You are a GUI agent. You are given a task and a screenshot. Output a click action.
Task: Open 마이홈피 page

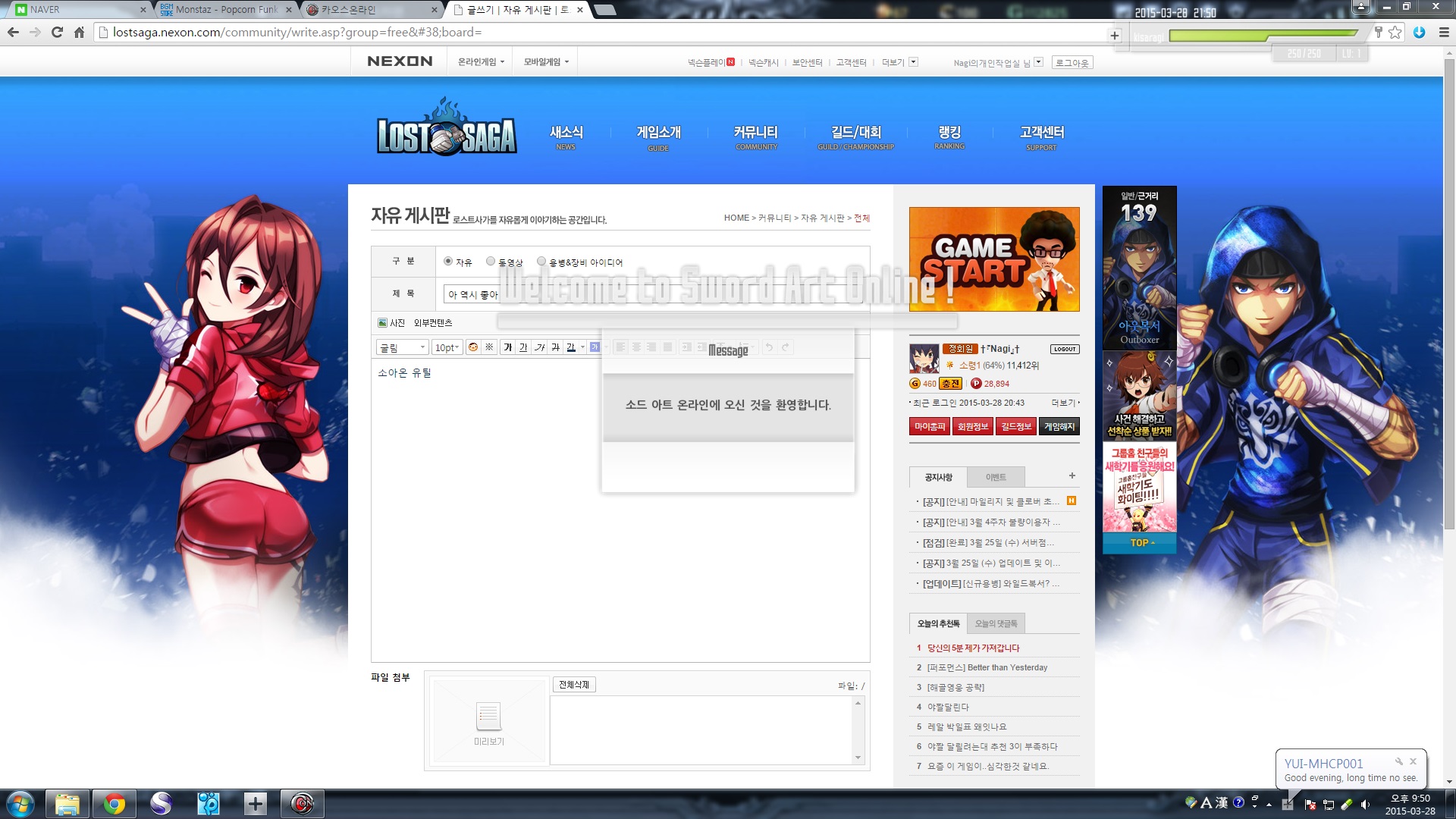pos(930,427)
